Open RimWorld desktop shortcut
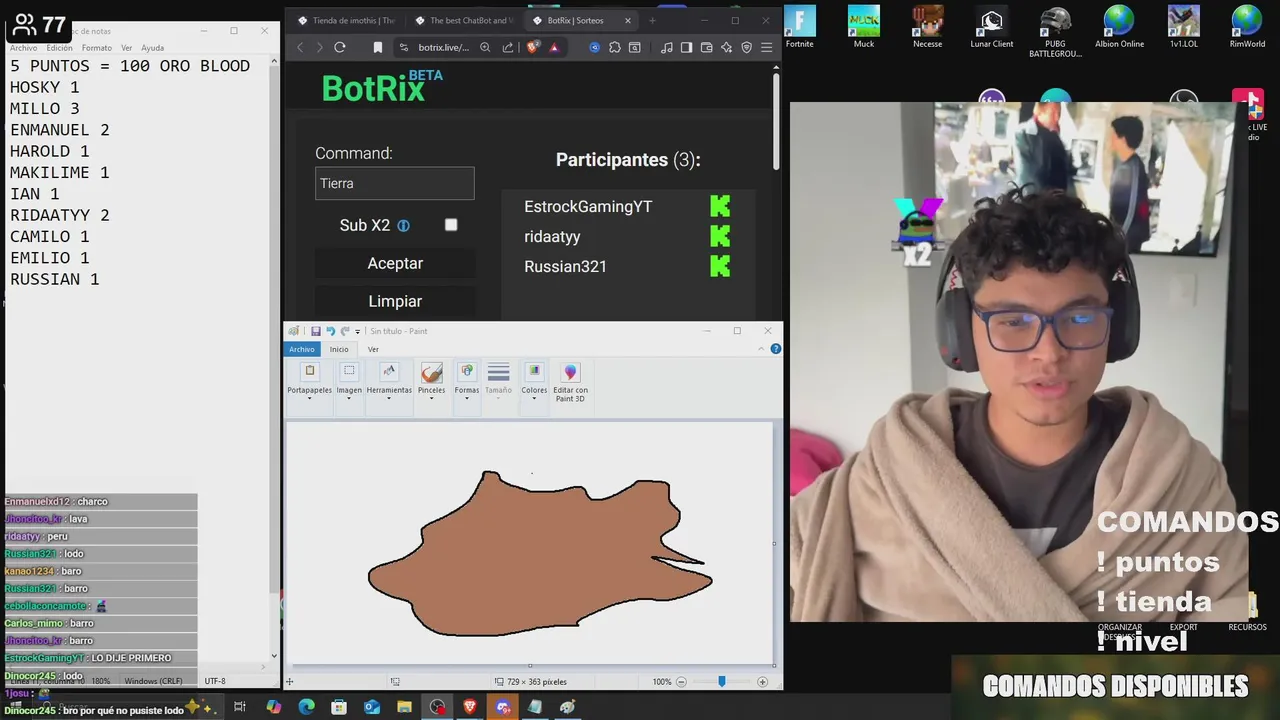 pyautogui.click(x=1247, y=27)
